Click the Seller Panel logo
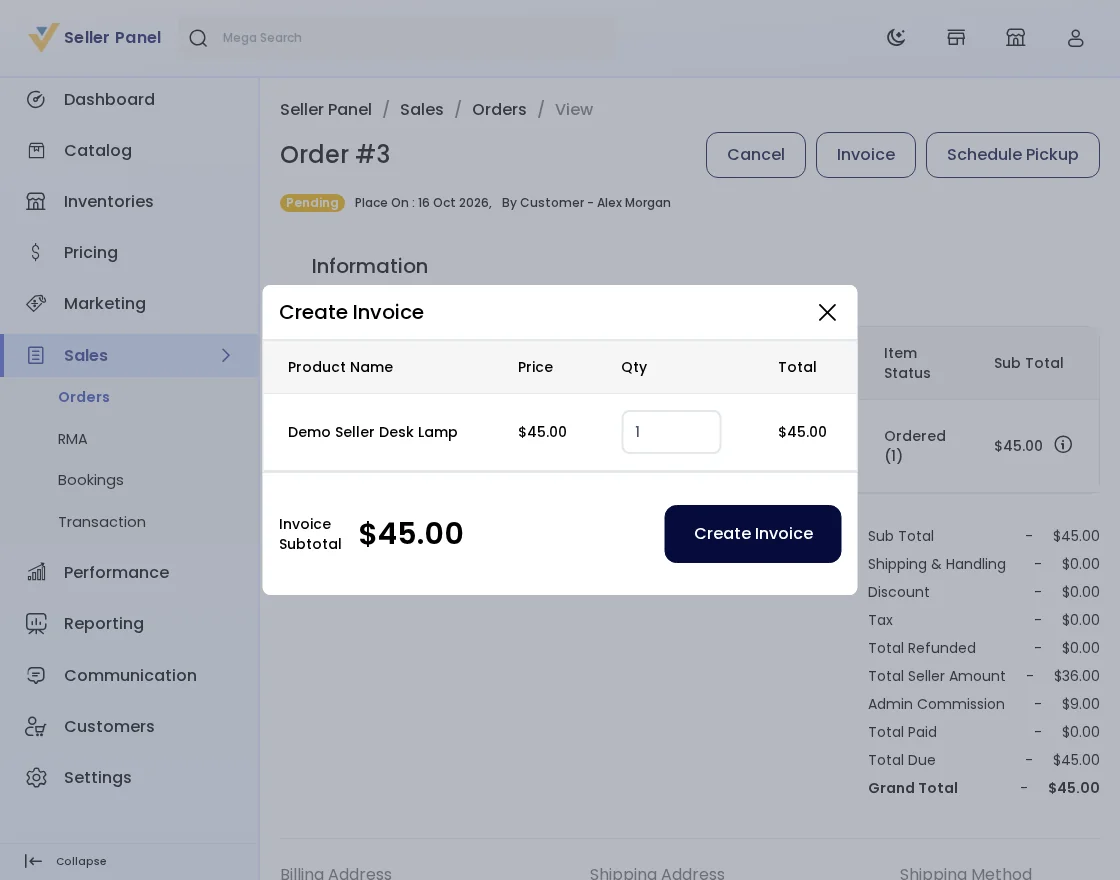The width and height of the screenshot is (1120, 880). click(x=94, y=37)
